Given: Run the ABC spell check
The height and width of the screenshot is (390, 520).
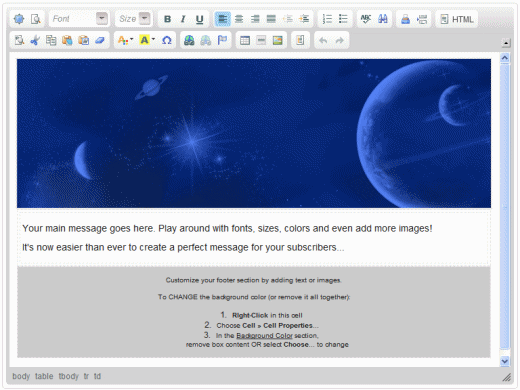Looking at the screenshot, I should click(x=366, y=19).
